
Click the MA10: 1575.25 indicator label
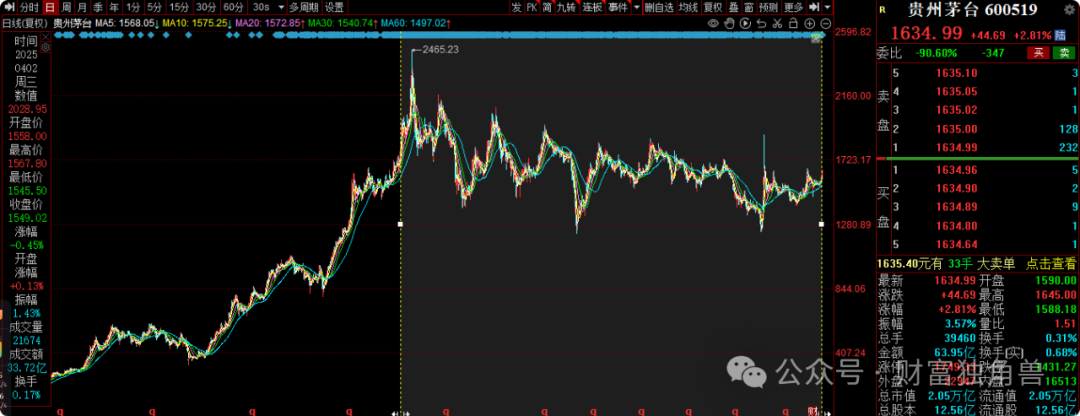pyautogui.click(x=197, y=23)
